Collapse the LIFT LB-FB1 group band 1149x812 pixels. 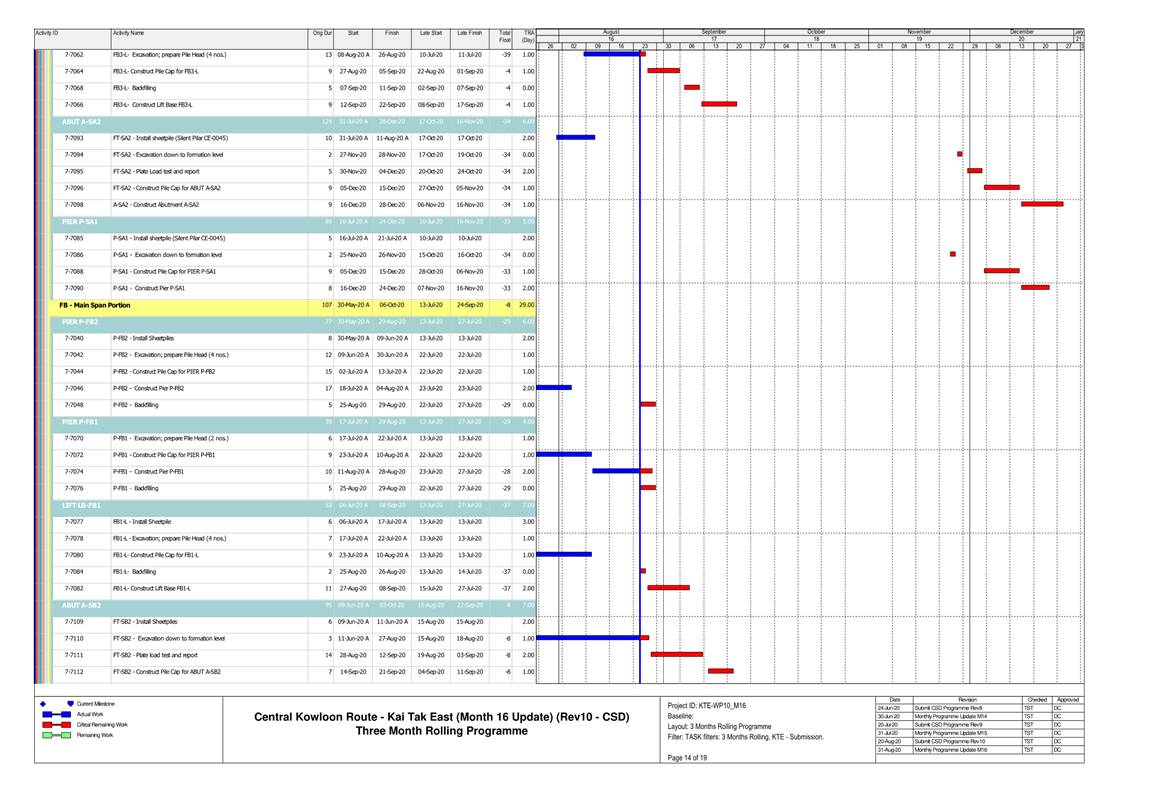click(x=80, y=505)
